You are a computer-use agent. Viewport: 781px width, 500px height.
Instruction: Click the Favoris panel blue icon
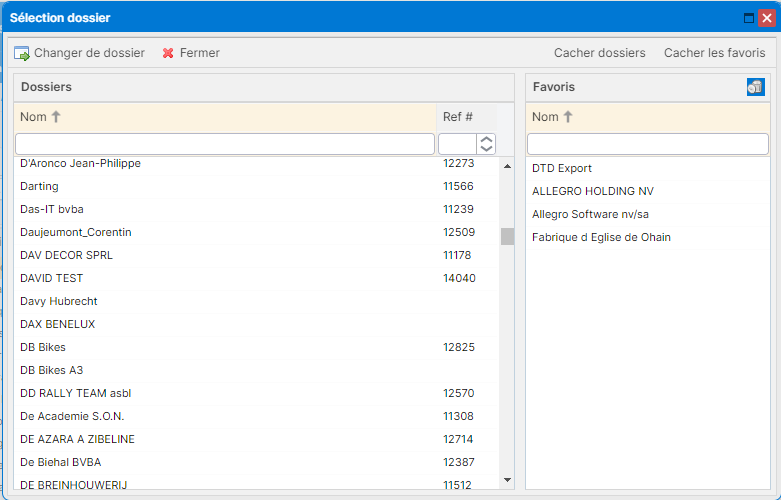[x=756, y=87]
